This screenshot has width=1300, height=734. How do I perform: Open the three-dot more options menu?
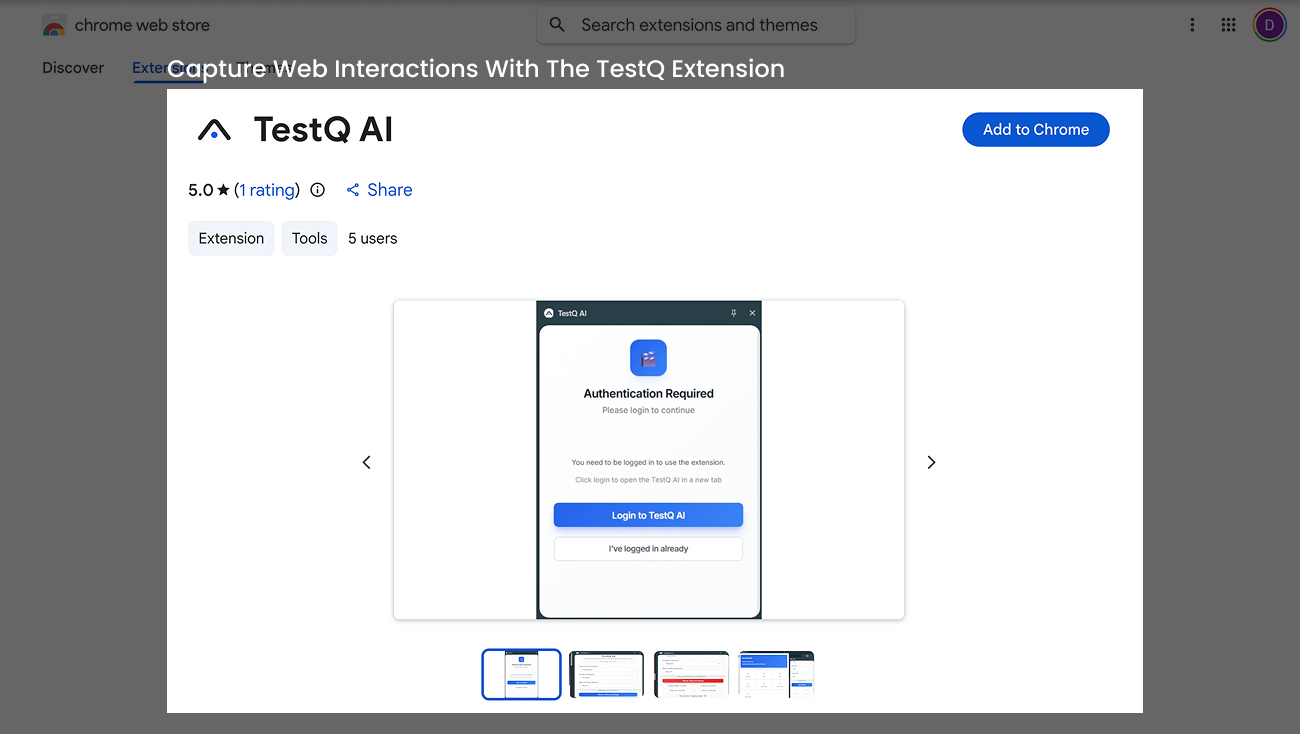1192,25
